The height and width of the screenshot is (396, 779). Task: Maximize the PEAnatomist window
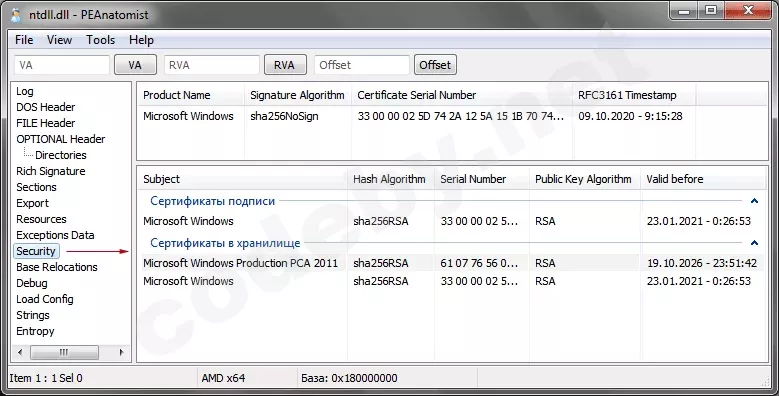(x=711, y=10)
